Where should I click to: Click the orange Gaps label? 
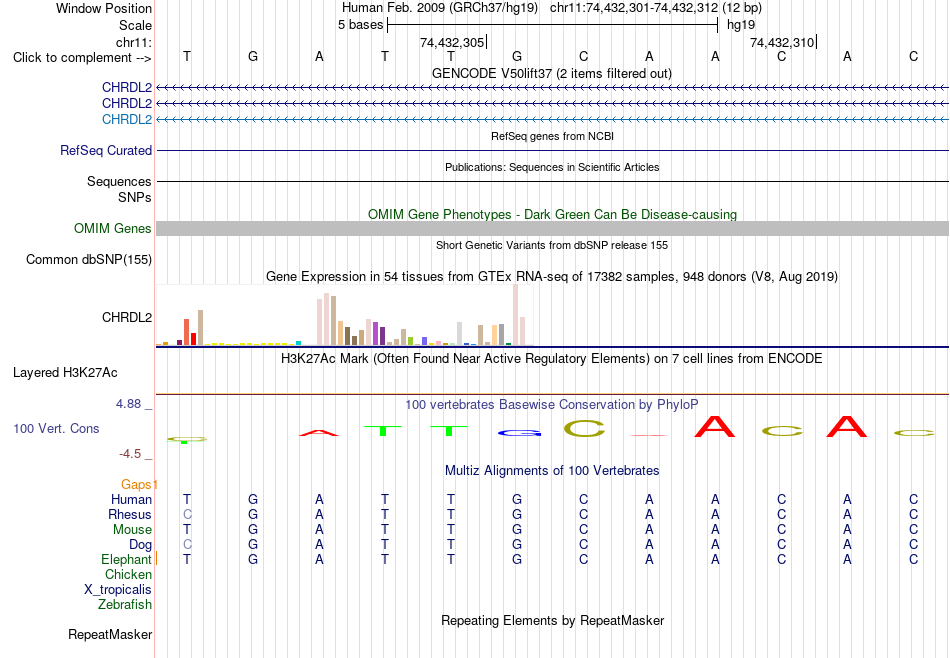tap(136, 484)
